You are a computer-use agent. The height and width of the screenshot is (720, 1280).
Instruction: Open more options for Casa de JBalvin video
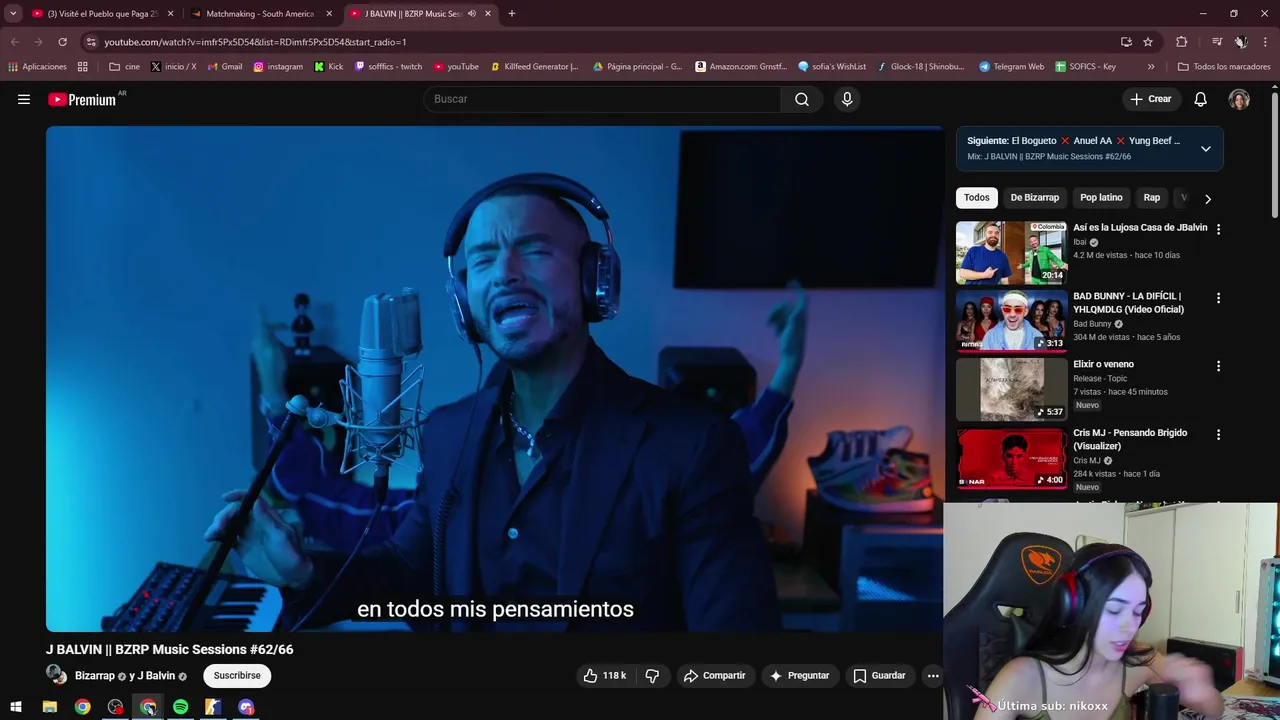[x=1218, y=229]
